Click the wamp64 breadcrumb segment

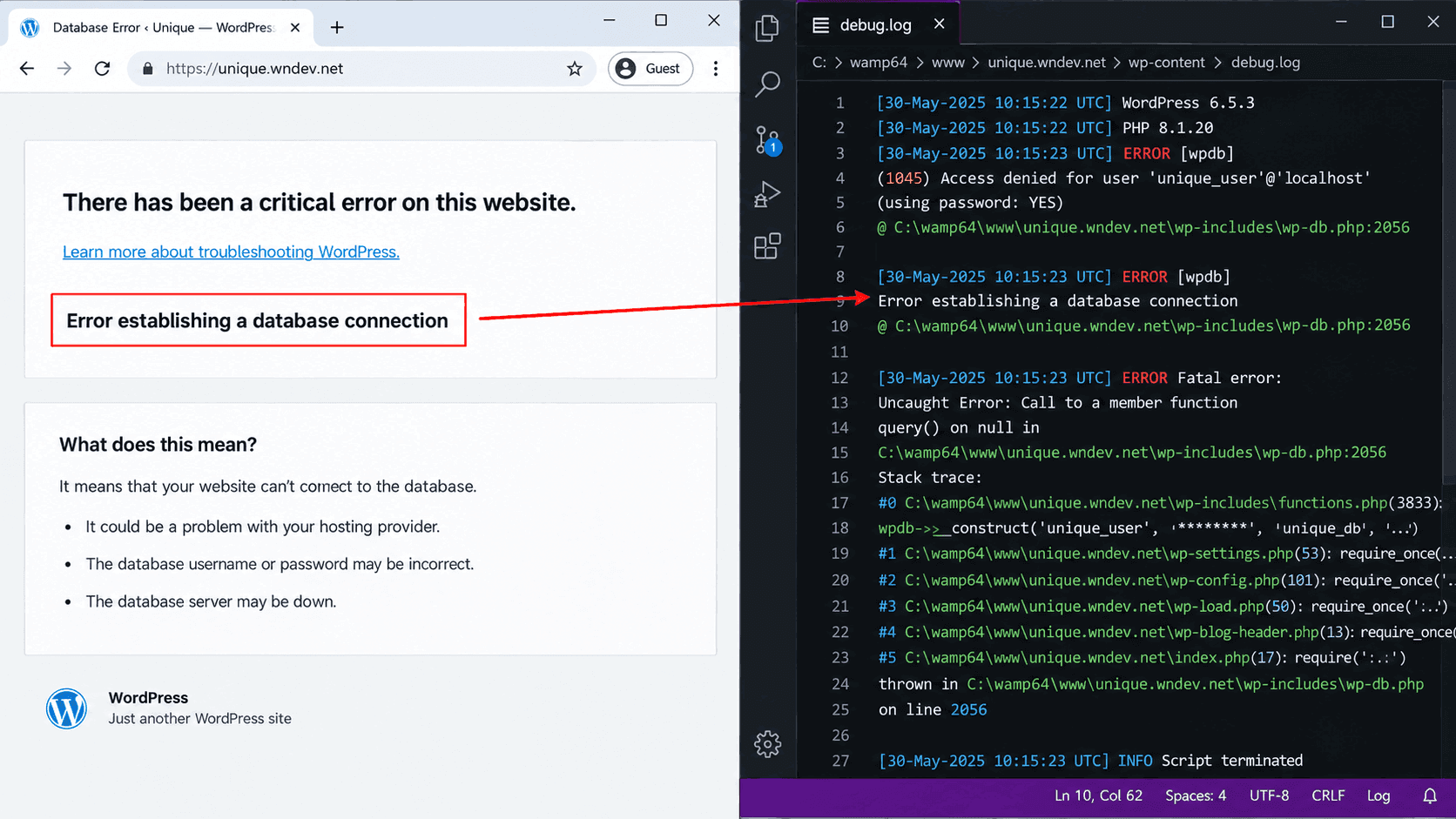(x=879, y=63)
